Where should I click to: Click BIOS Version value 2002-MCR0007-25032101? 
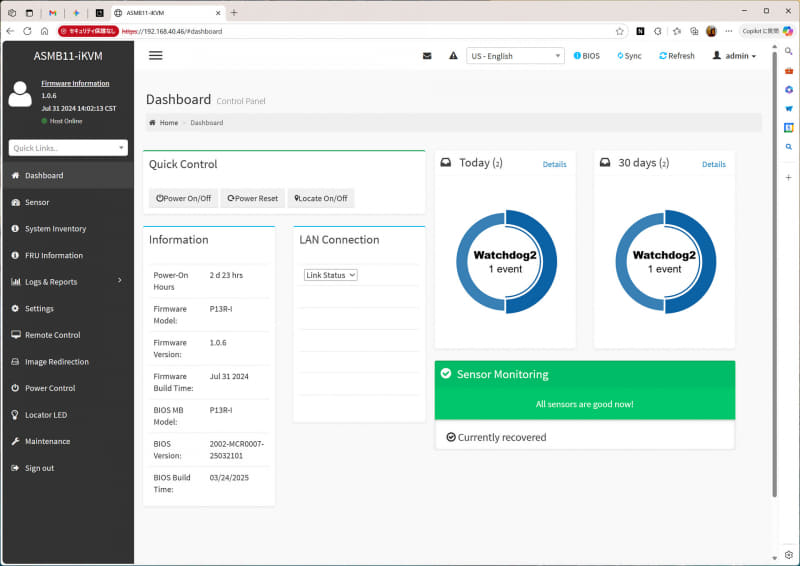coord(237,450)
